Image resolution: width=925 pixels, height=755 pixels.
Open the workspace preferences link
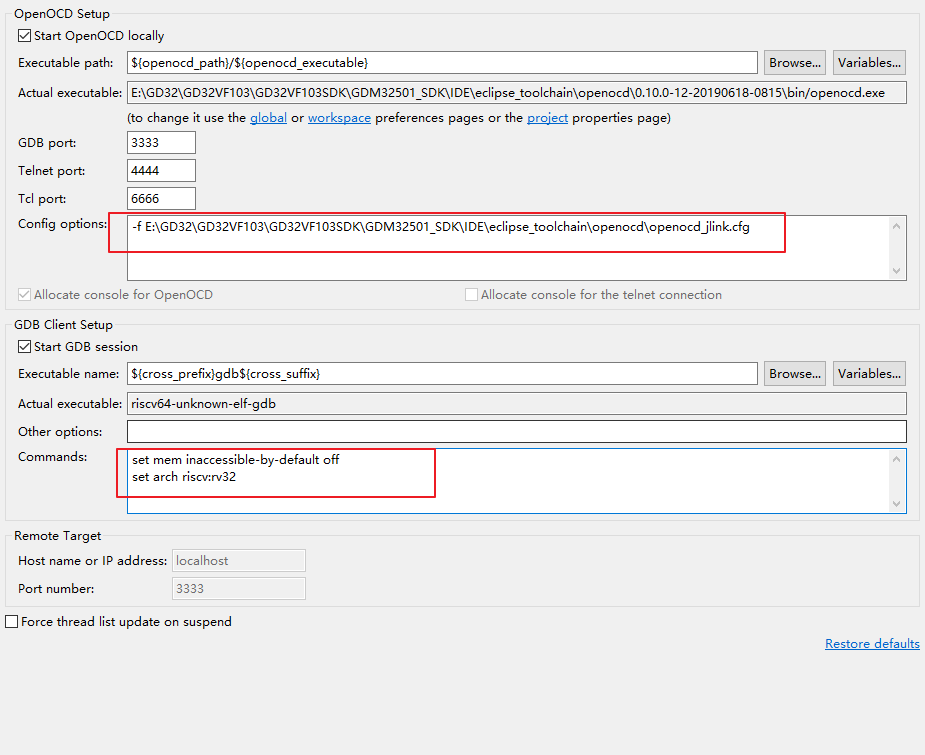click(x=339, y=118)
